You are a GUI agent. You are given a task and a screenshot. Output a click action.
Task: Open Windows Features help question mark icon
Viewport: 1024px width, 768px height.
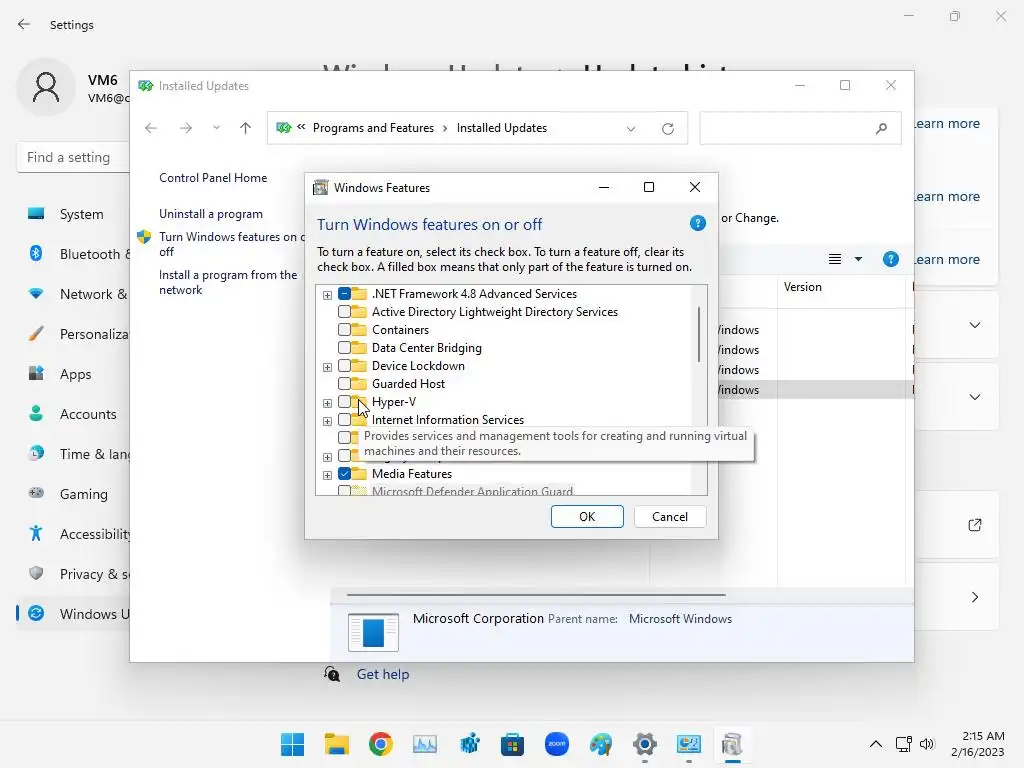pos(697,223)
